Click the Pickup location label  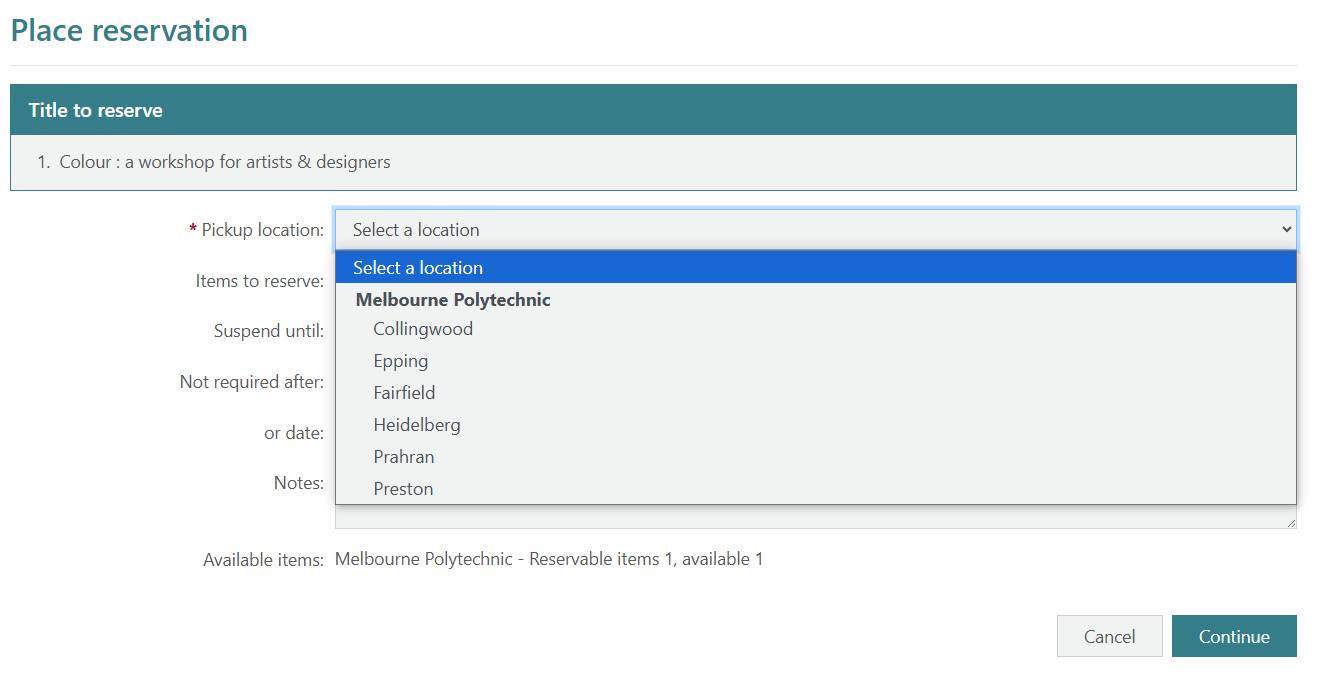click(262, 230)
